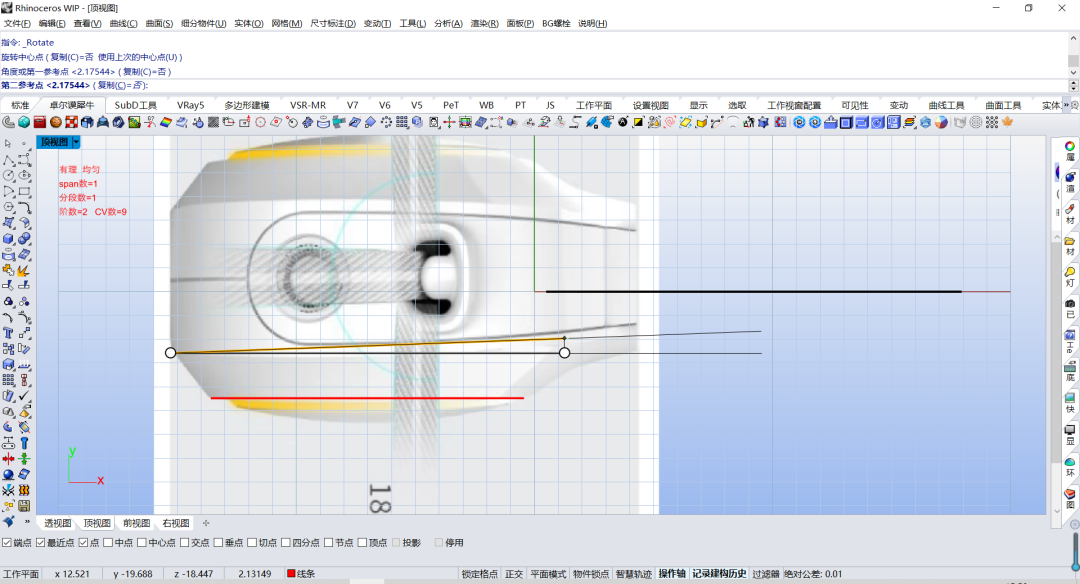The width and height of the screenshot is (1080, 584).
Task: Enable the 切点 osnap checkbox
Action: click(252, 543)
